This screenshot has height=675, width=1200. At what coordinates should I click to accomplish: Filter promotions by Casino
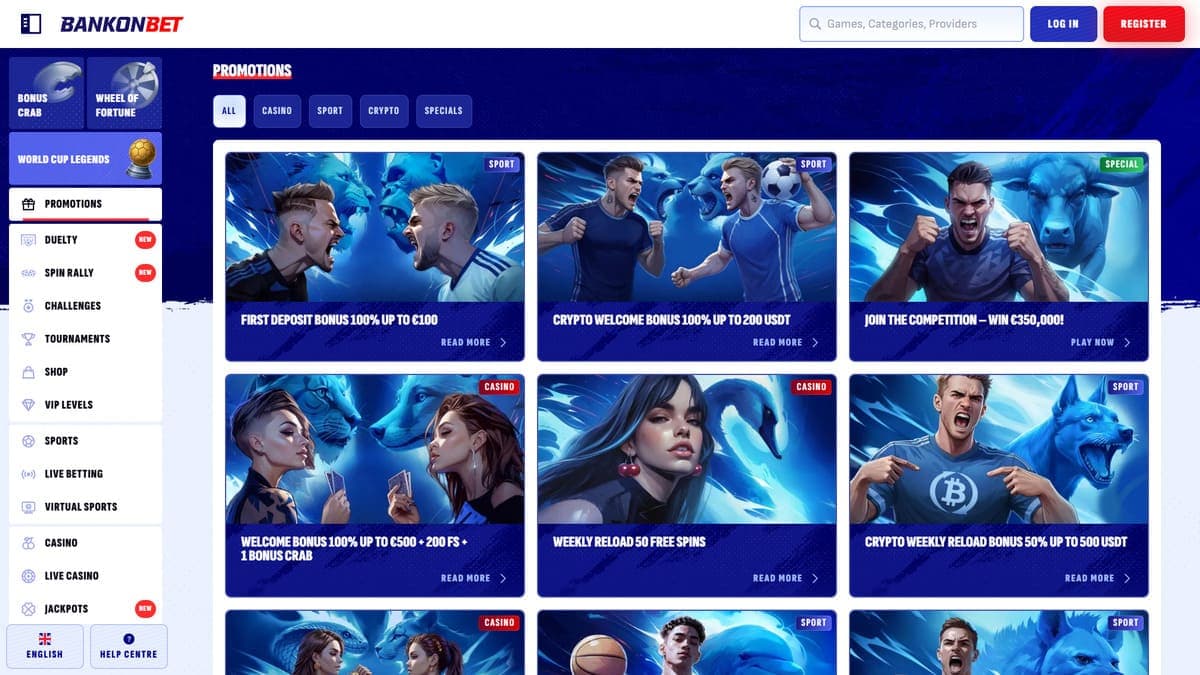coord(277,111)
